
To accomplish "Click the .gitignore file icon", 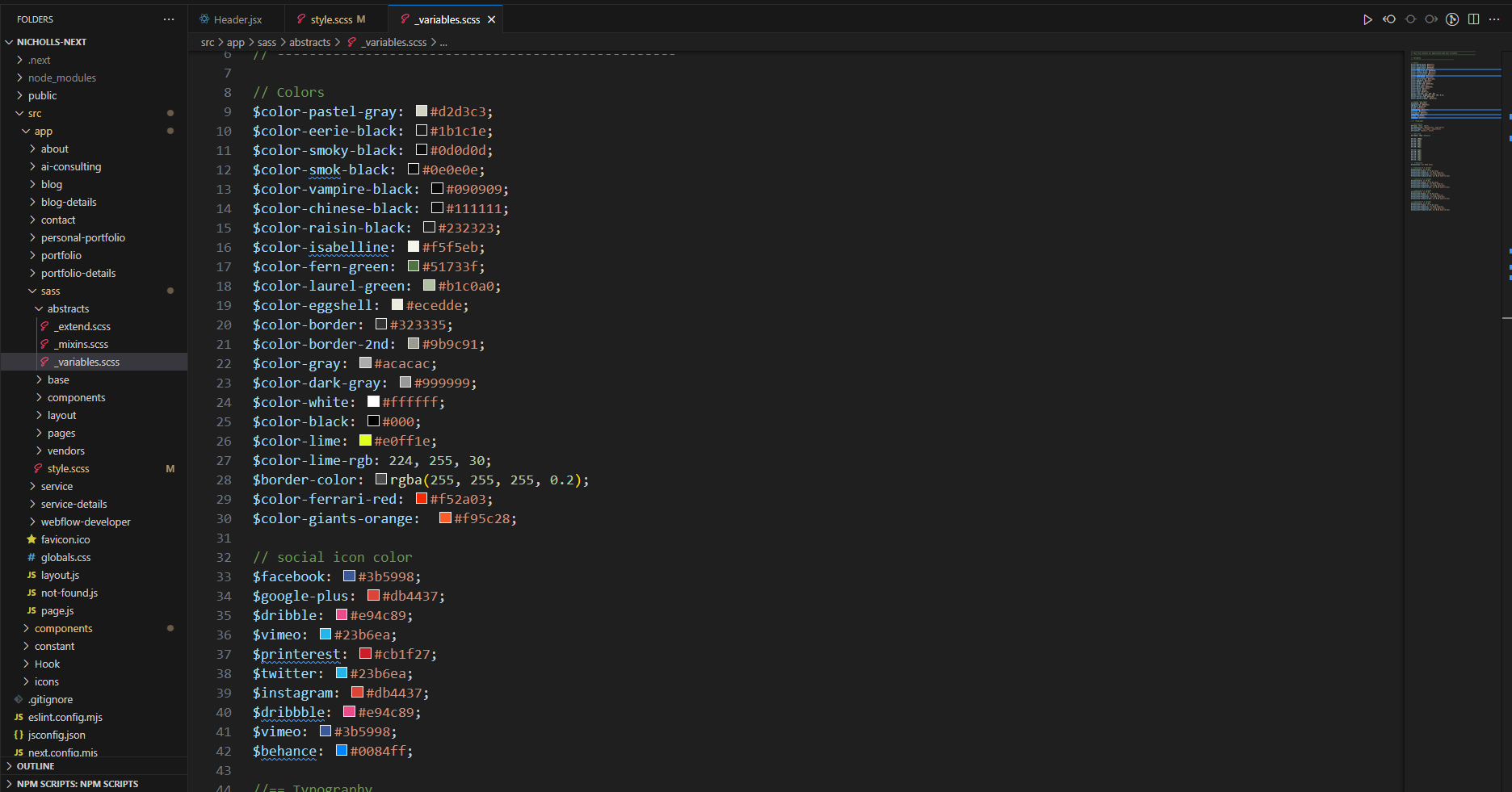I will pyautogui.click(x=19, y=699).
